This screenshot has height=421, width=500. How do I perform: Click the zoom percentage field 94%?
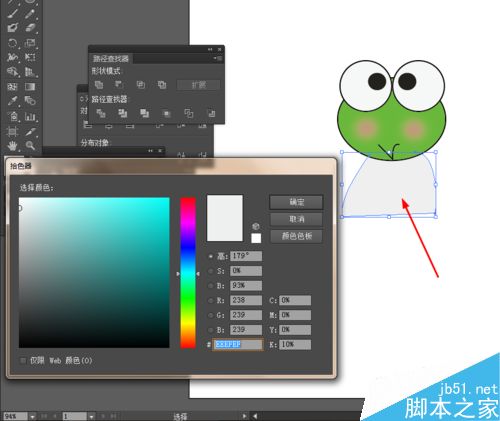(x=15, y=416)
